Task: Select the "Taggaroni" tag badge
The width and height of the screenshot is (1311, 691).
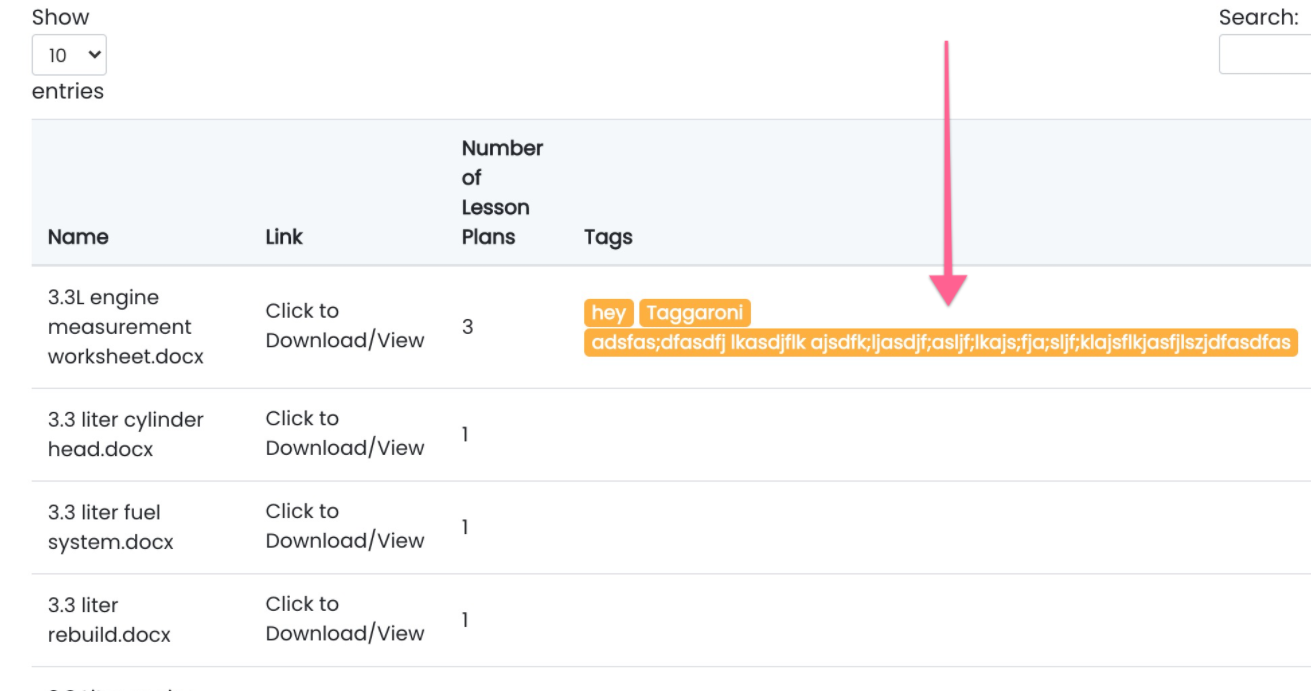Action: 694,313
